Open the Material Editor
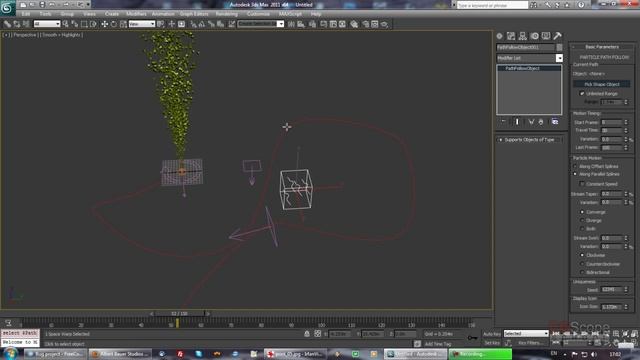 tap(354, 24)
